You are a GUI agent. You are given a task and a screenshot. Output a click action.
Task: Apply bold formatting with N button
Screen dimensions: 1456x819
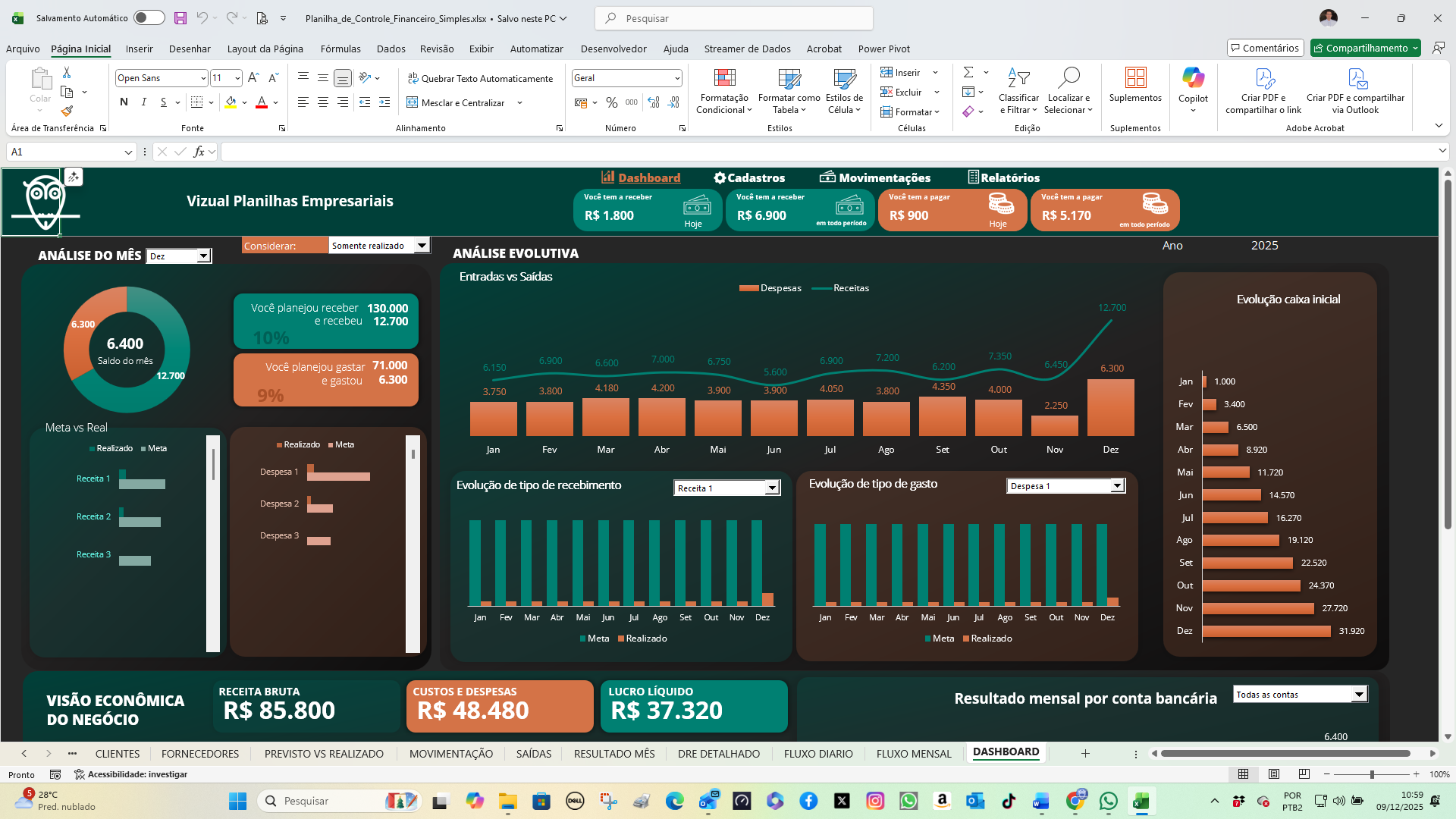tap(124, 102)
